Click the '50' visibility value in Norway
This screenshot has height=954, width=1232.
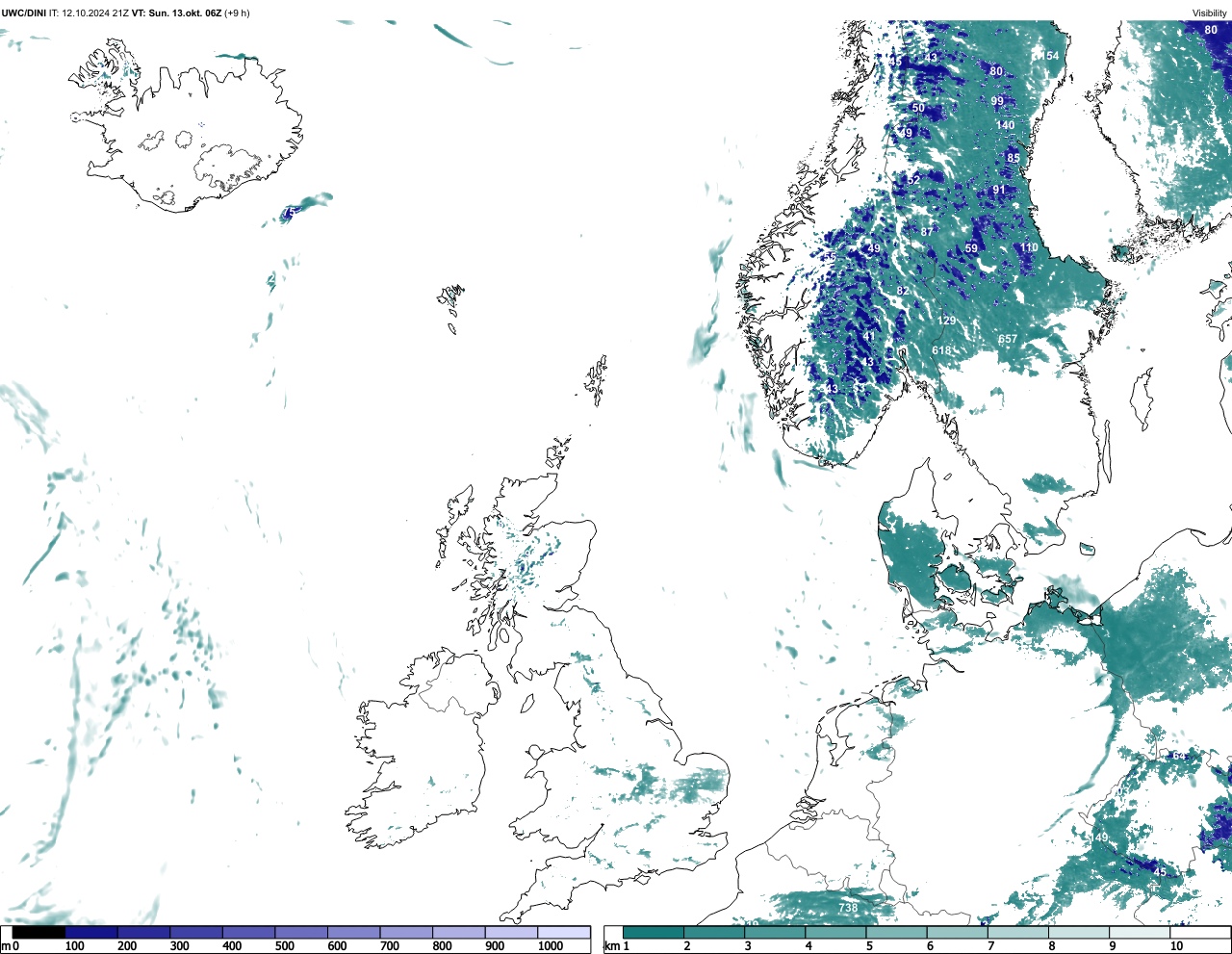pyautogui.click(x=918, y=108)
